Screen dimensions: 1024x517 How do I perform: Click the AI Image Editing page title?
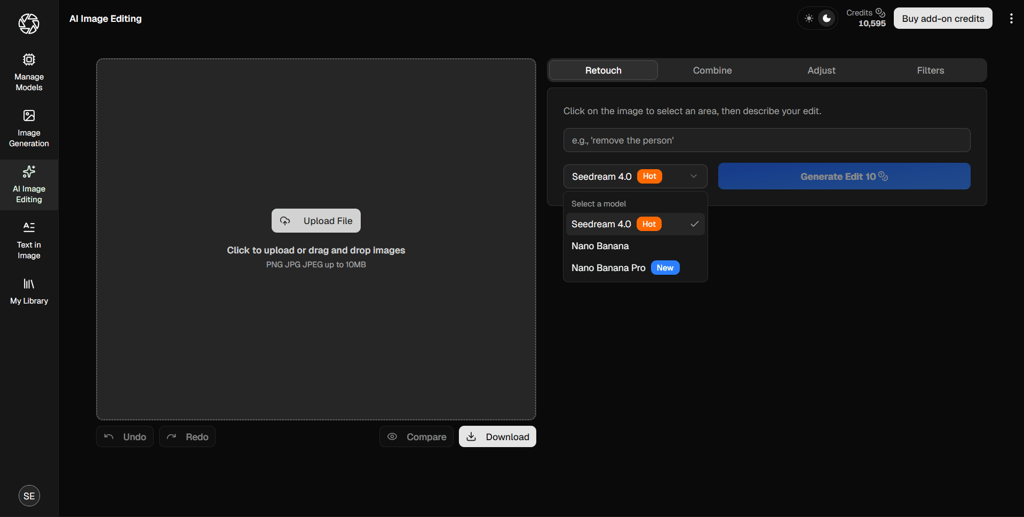[x=105, y=18]
